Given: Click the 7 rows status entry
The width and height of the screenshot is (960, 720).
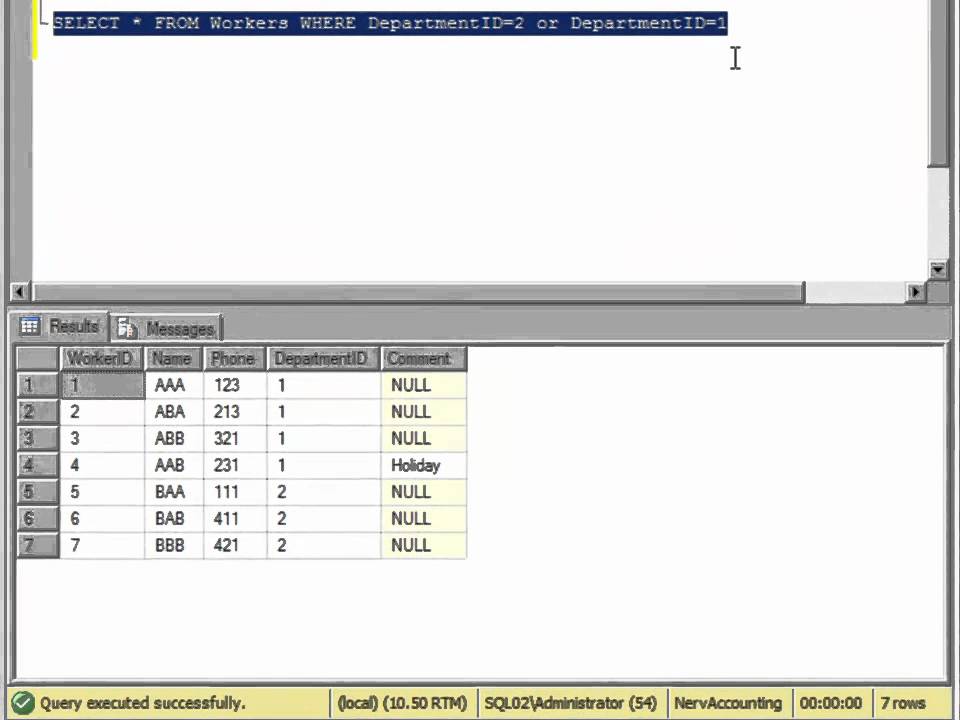Looking at the screenshot, I should coord(903,703).
